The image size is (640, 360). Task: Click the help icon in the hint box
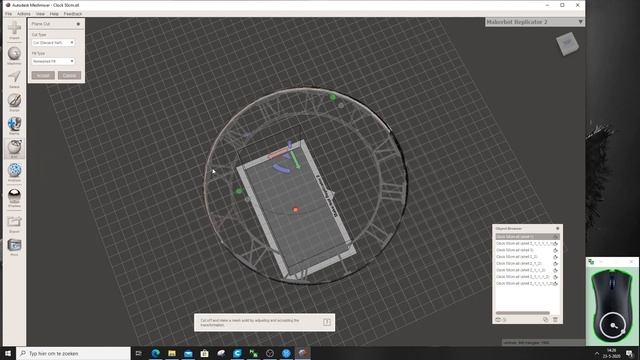coord(327,322)
